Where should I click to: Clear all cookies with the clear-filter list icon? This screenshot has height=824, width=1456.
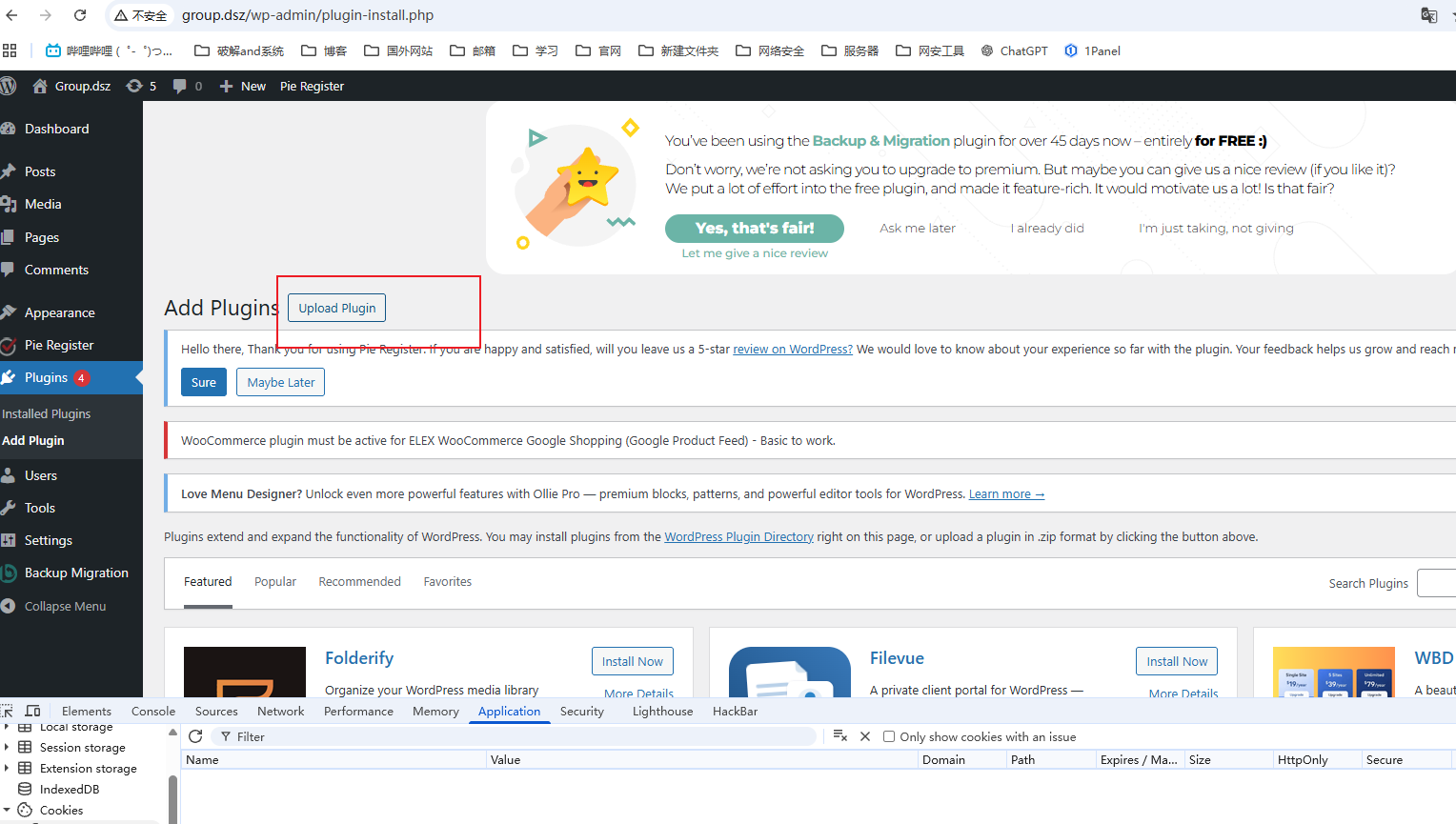[x=839, y=736]
